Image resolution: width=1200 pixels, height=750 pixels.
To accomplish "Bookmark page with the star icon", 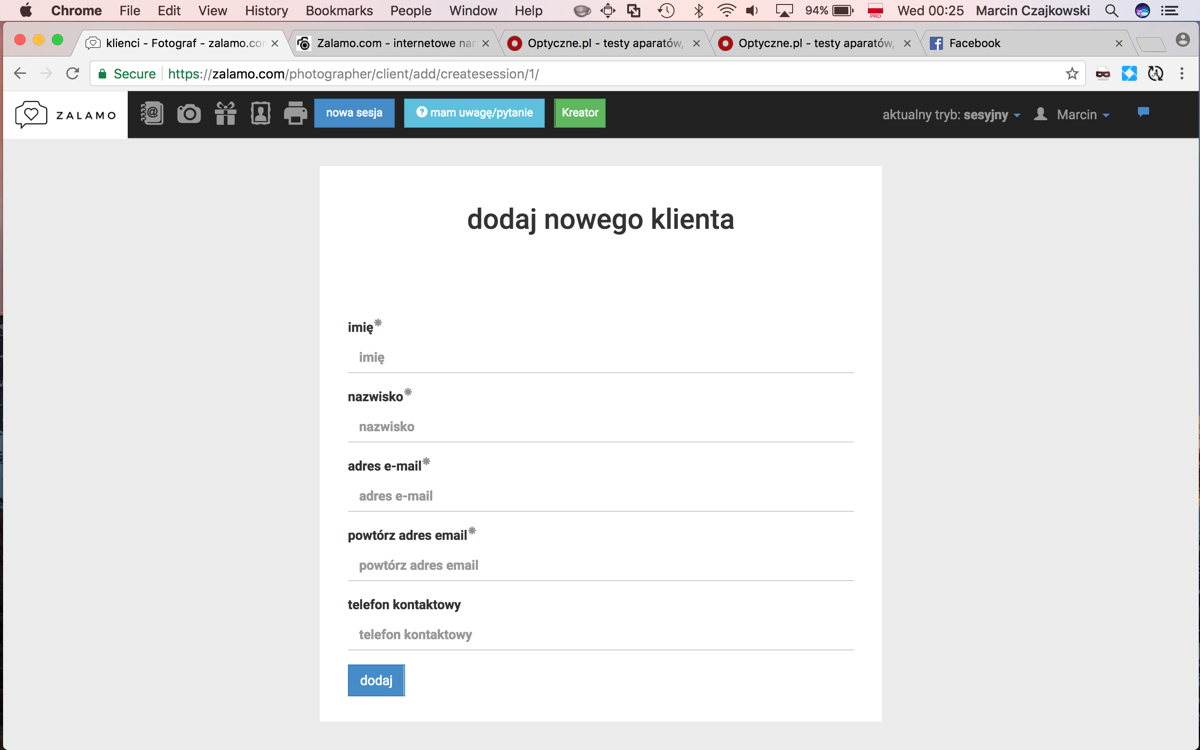I will (1072, 74).
